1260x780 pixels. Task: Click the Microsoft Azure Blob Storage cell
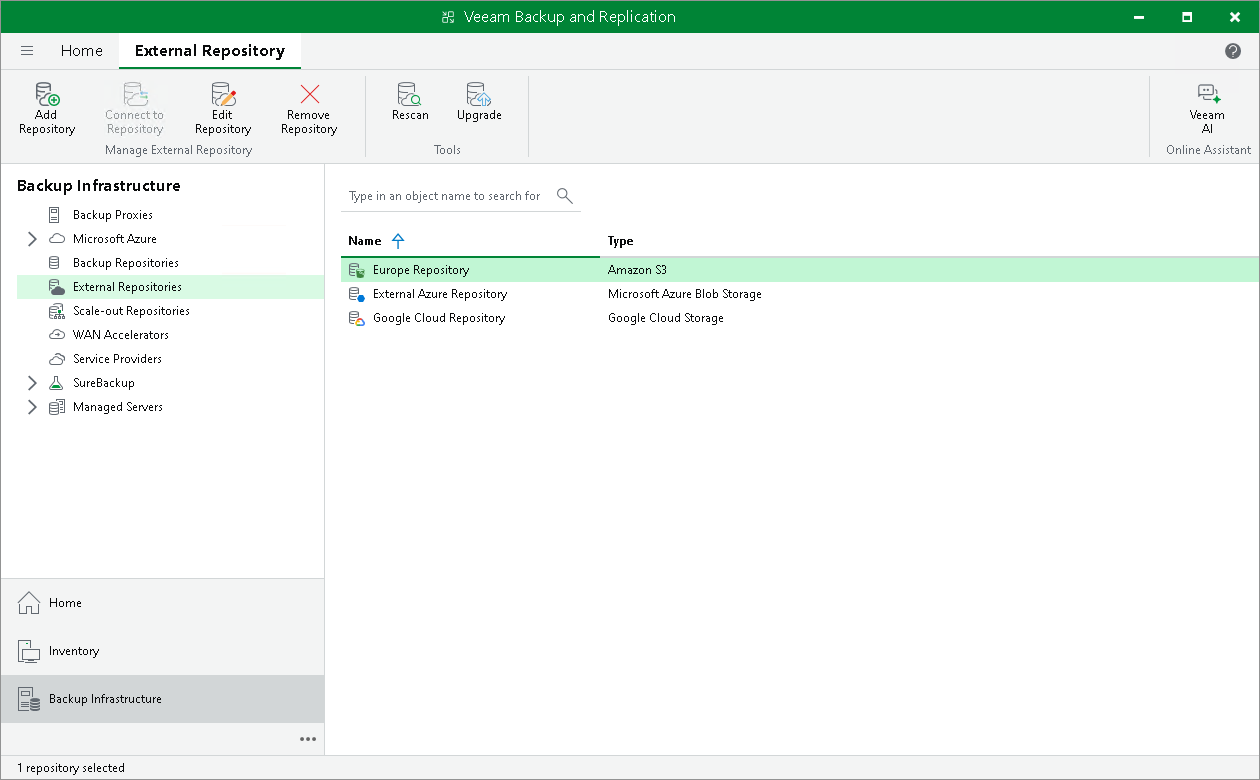[x=685, y=294]
